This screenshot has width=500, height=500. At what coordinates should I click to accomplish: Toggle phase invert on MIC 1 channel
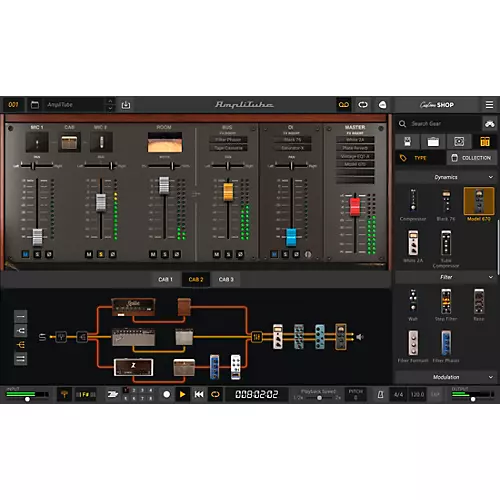tap(49, 254)
